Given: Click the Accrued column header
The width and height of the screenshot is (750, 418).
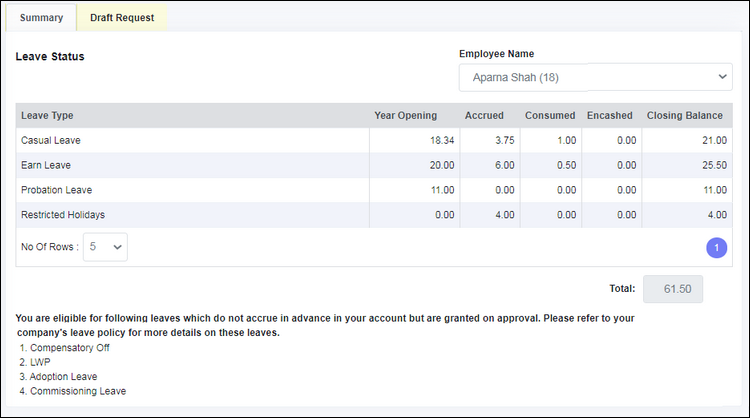Looking at the screenshot, I should (x=484, y=116).
